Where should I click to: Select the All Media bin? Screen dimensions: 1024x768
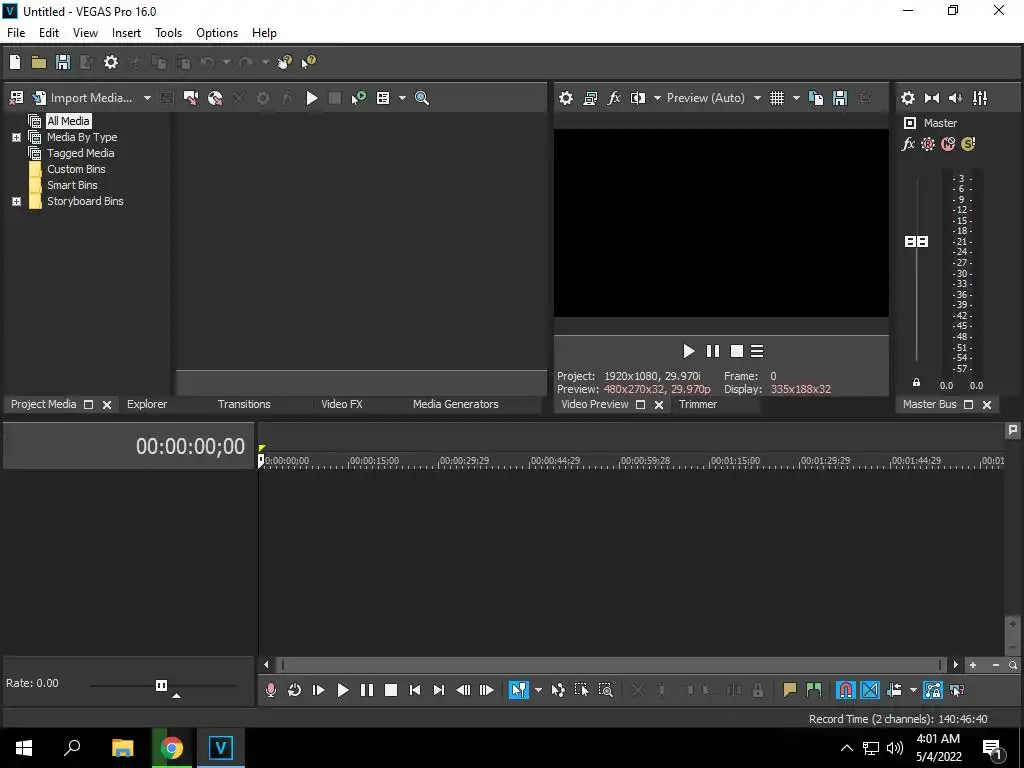(68, 121)
